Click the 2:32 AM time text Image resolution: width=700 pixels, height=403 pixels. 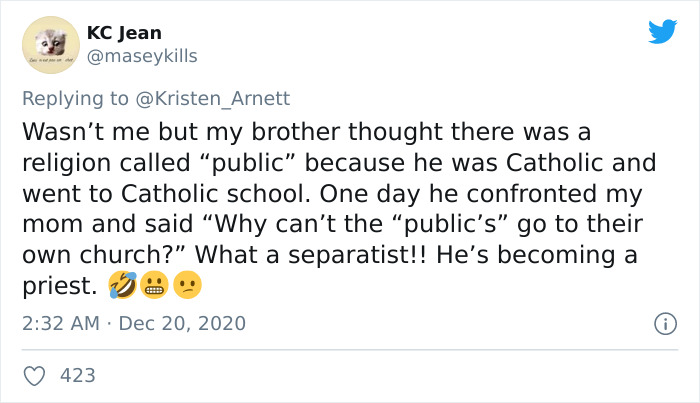tap(61, 324)
